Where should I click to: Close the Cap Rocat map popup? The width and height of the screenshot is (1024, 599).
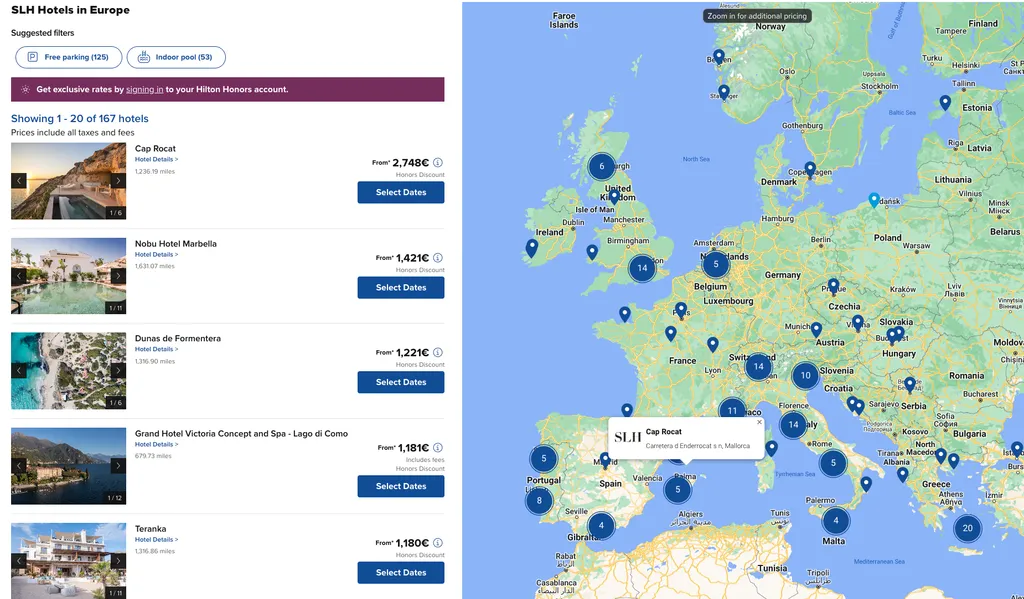[x=760, y=422]
